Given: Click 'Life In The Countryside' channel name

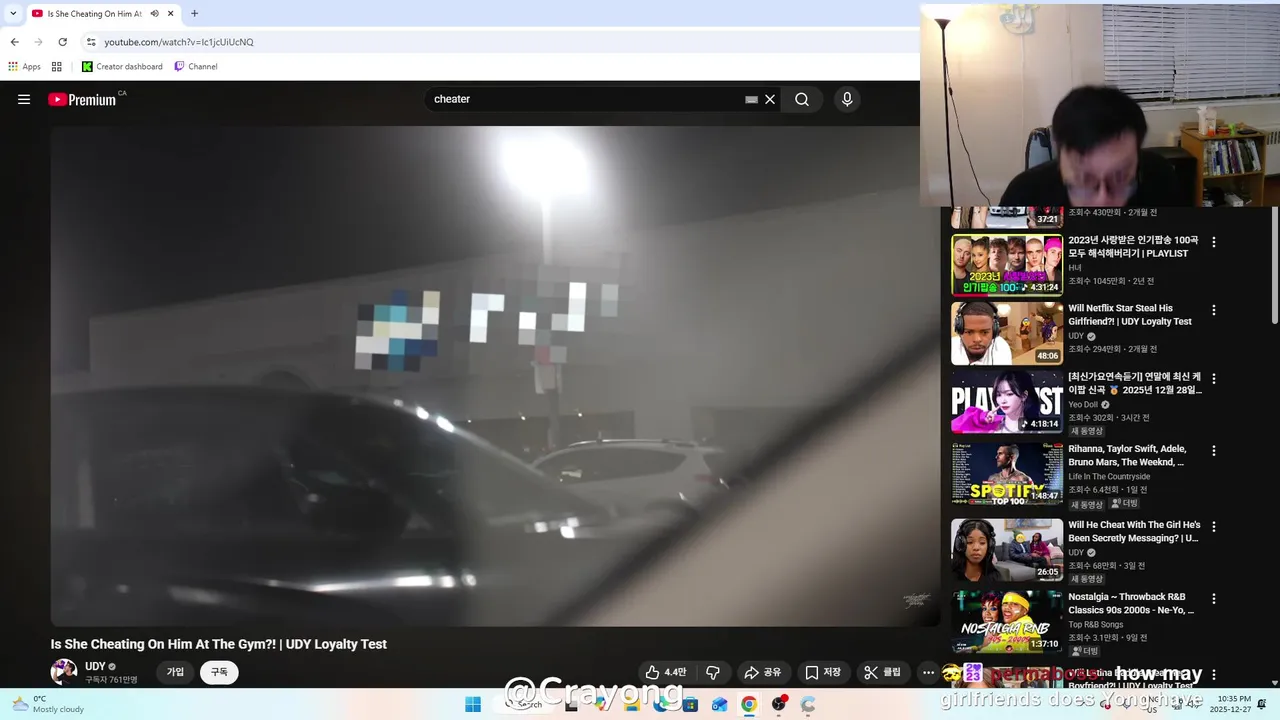Looking at the screenshot, I should click(x=1109, y=477).
